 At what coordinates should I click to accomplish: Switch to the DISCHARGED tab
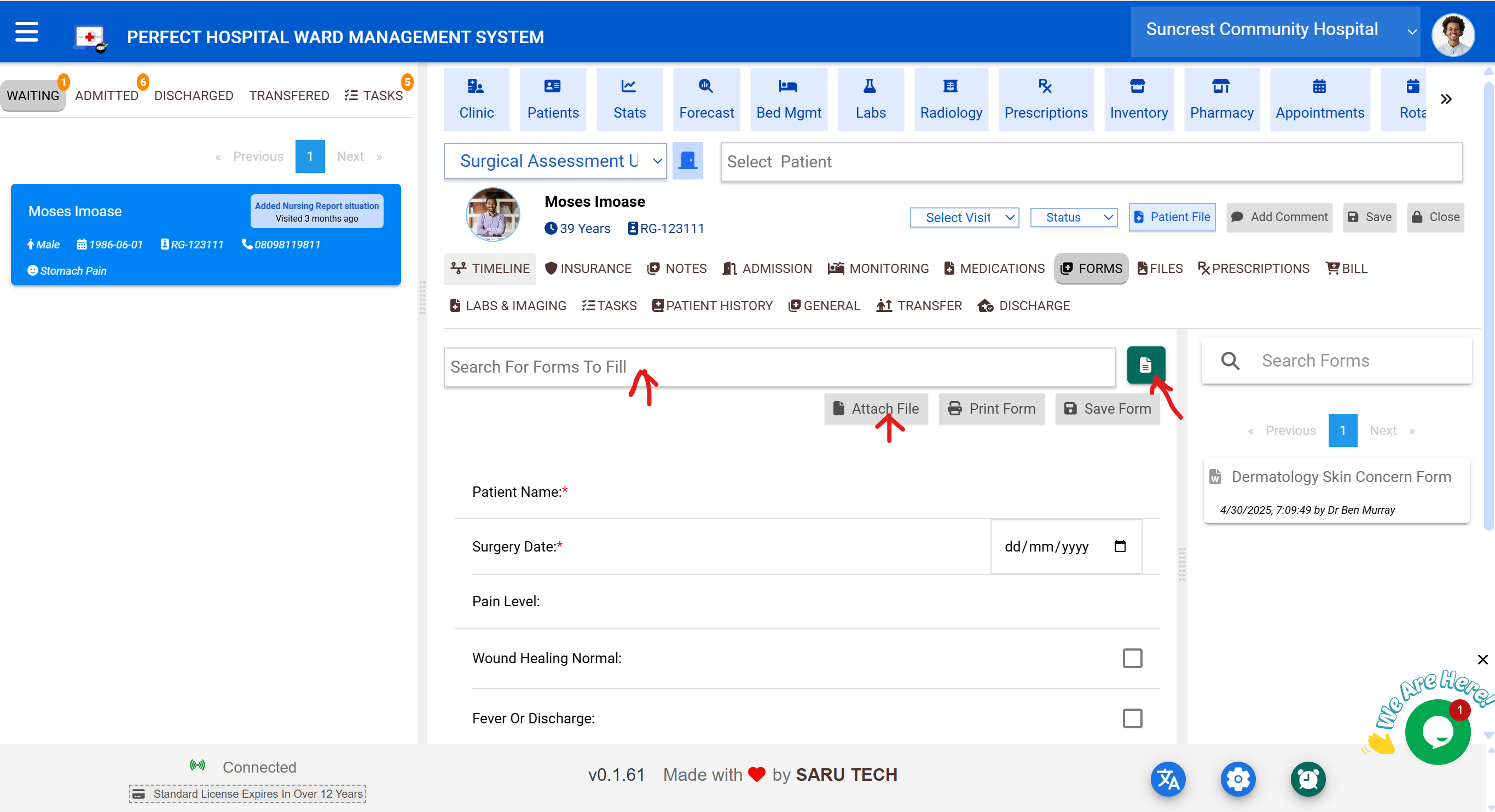(194, 95)
